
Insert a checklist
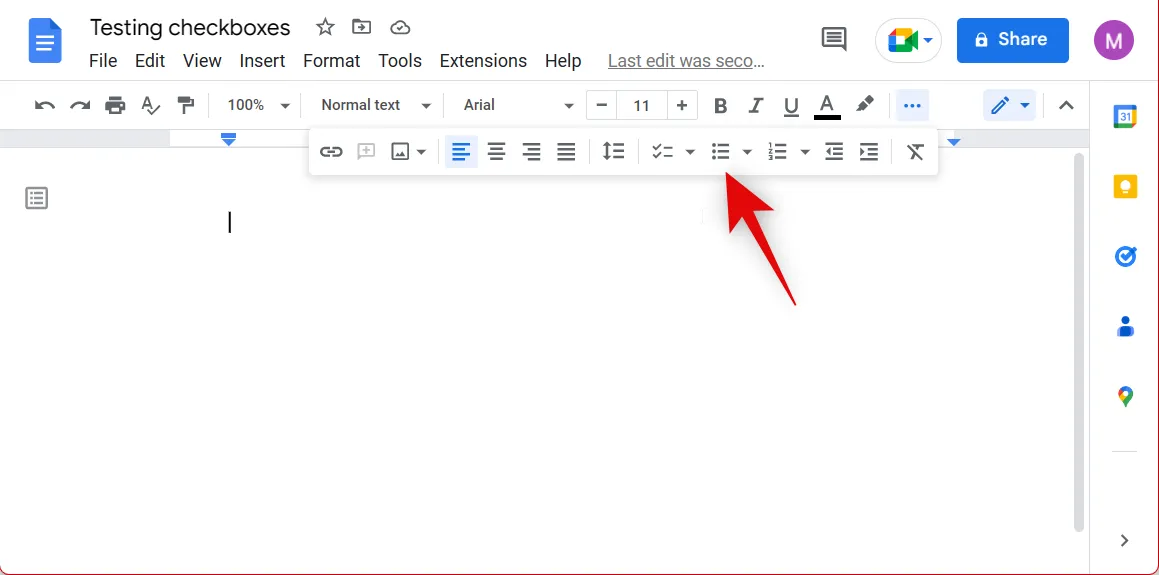tap(662, 152)
